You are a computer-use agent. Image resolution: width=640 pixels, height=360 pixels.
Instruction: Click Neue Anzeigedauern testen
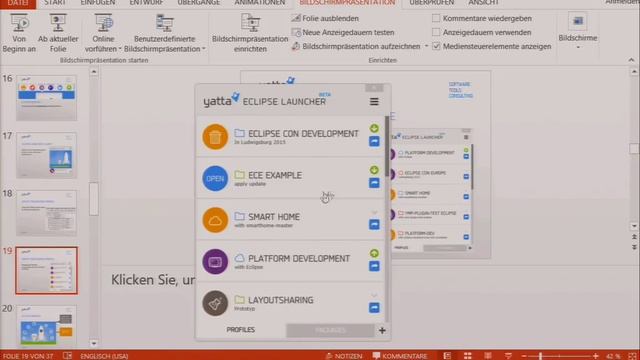click(x=343, y=32)
